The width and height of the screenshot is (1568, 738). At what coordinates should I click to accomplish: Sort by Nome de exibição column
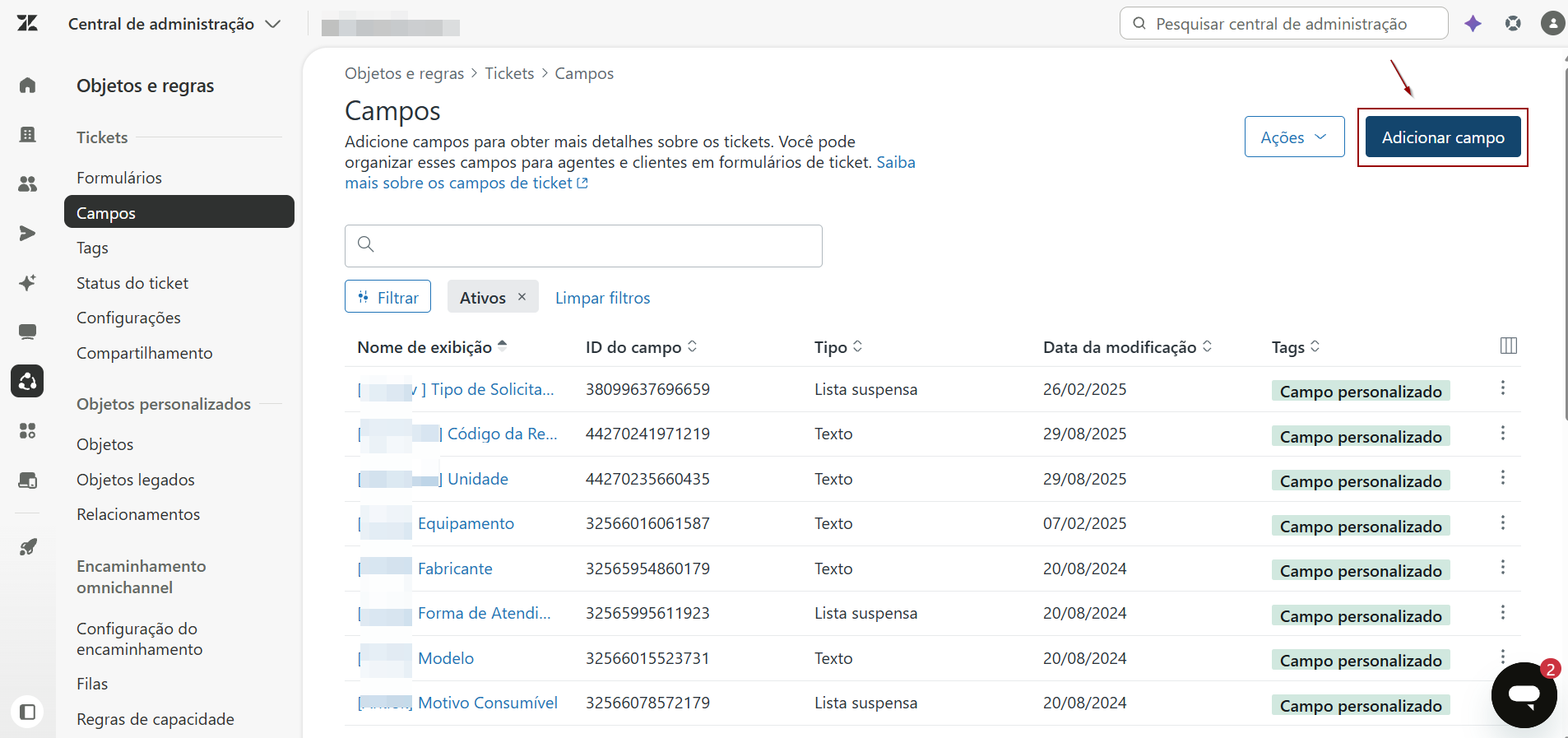432,347
